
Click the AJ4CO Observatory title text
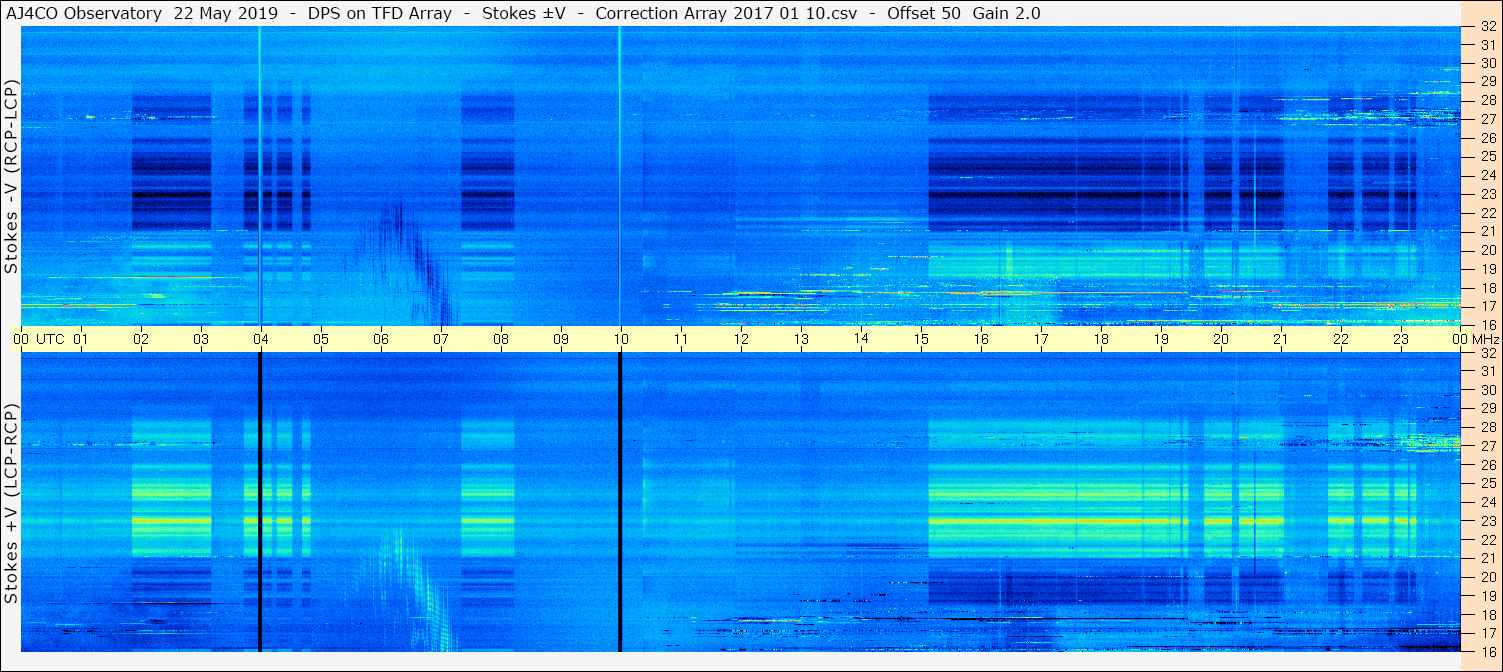[x=83, y=13]
